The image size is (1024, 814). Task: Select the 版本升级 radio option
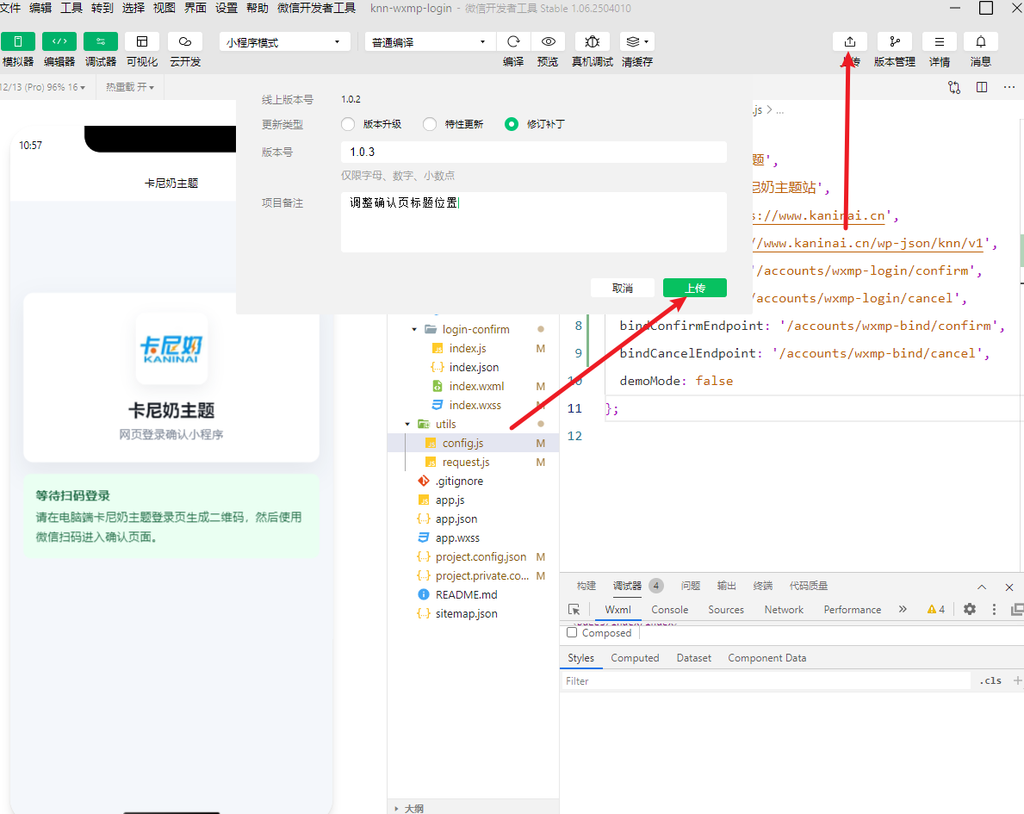(348, 124)
